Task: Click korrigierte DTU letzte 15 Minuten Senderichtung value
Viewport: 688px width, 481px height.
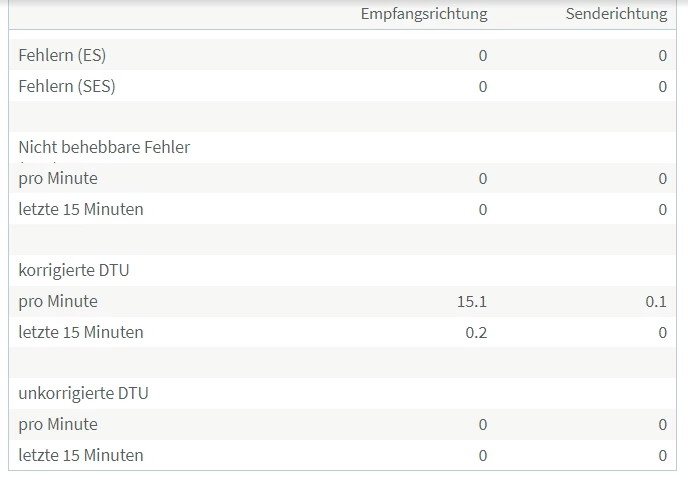Action: pyautogui.click(x=662, y=333)
